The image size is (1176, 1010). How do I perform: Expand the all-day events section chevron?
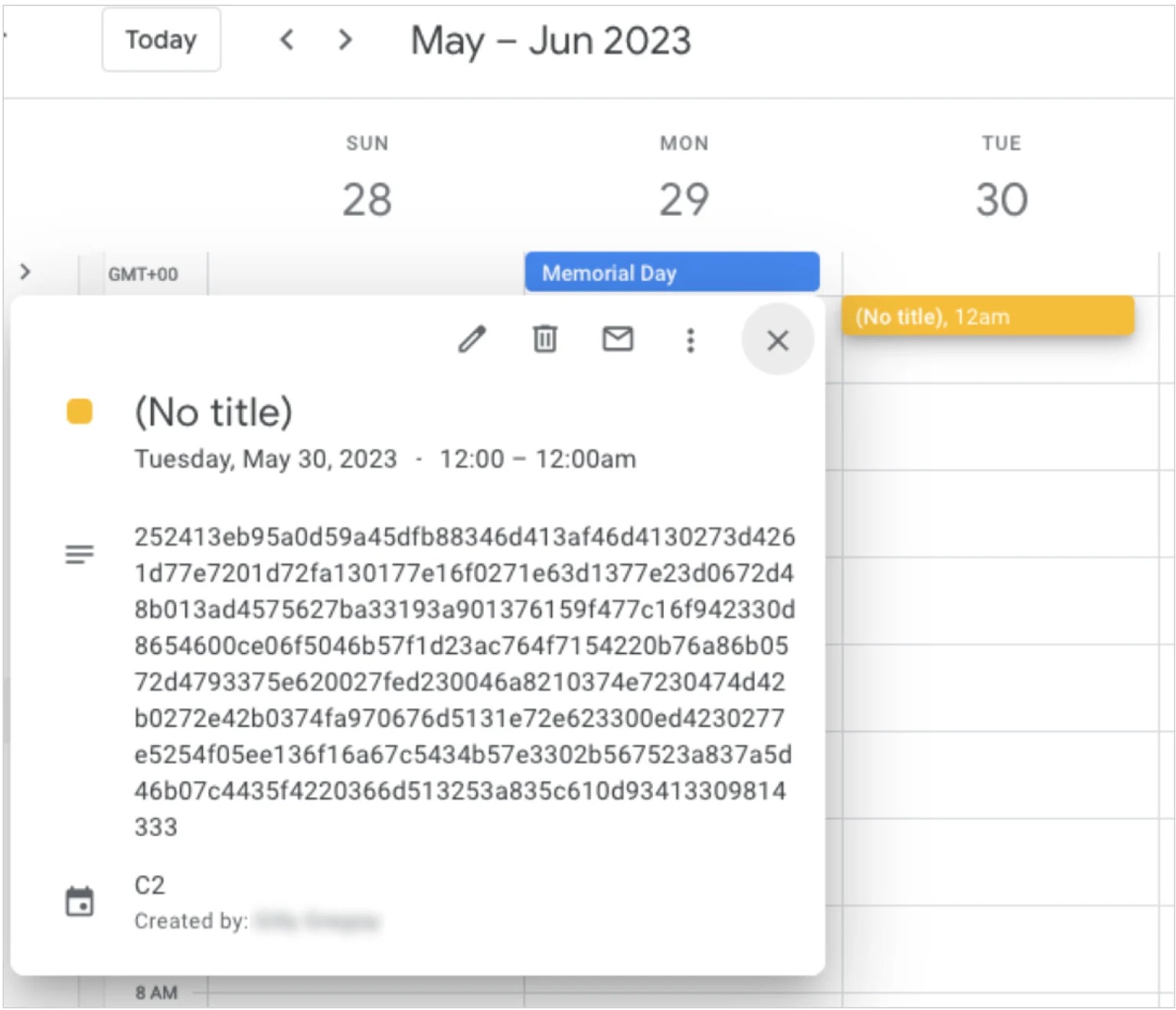[x=25, y=272]
